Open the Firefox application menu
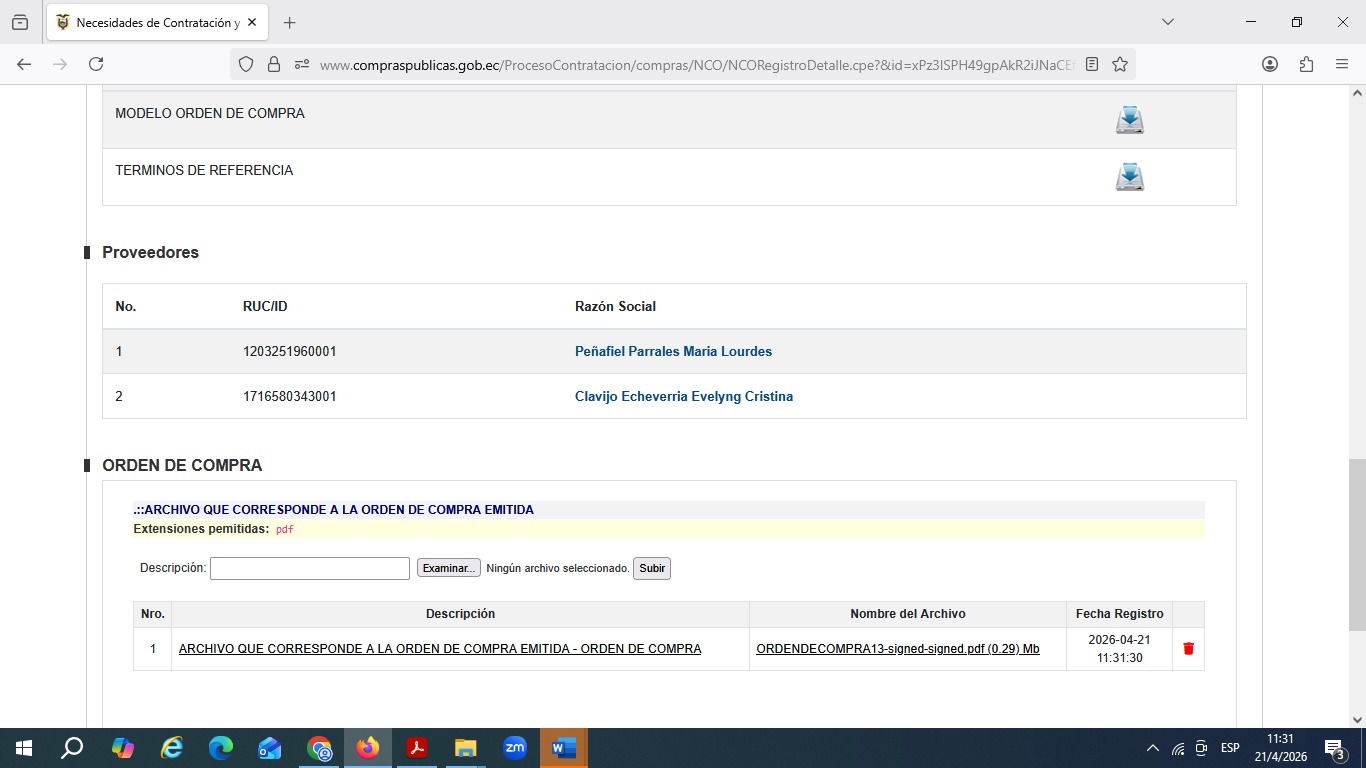The height and width of the screenshot is (768, 1366). (x=1342, y=64)
